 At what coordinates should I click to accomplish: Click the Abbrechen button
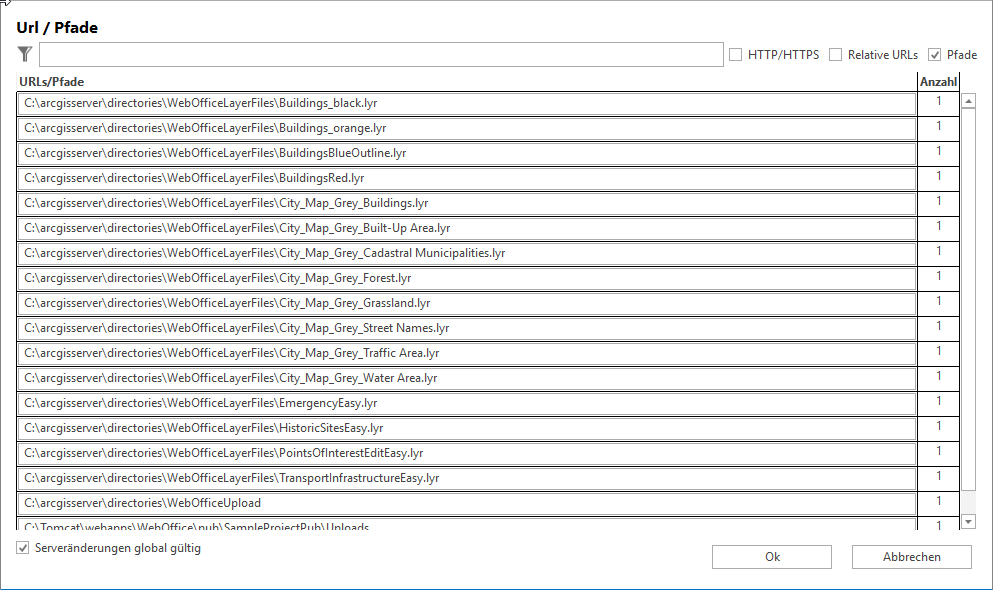point(911,557)
